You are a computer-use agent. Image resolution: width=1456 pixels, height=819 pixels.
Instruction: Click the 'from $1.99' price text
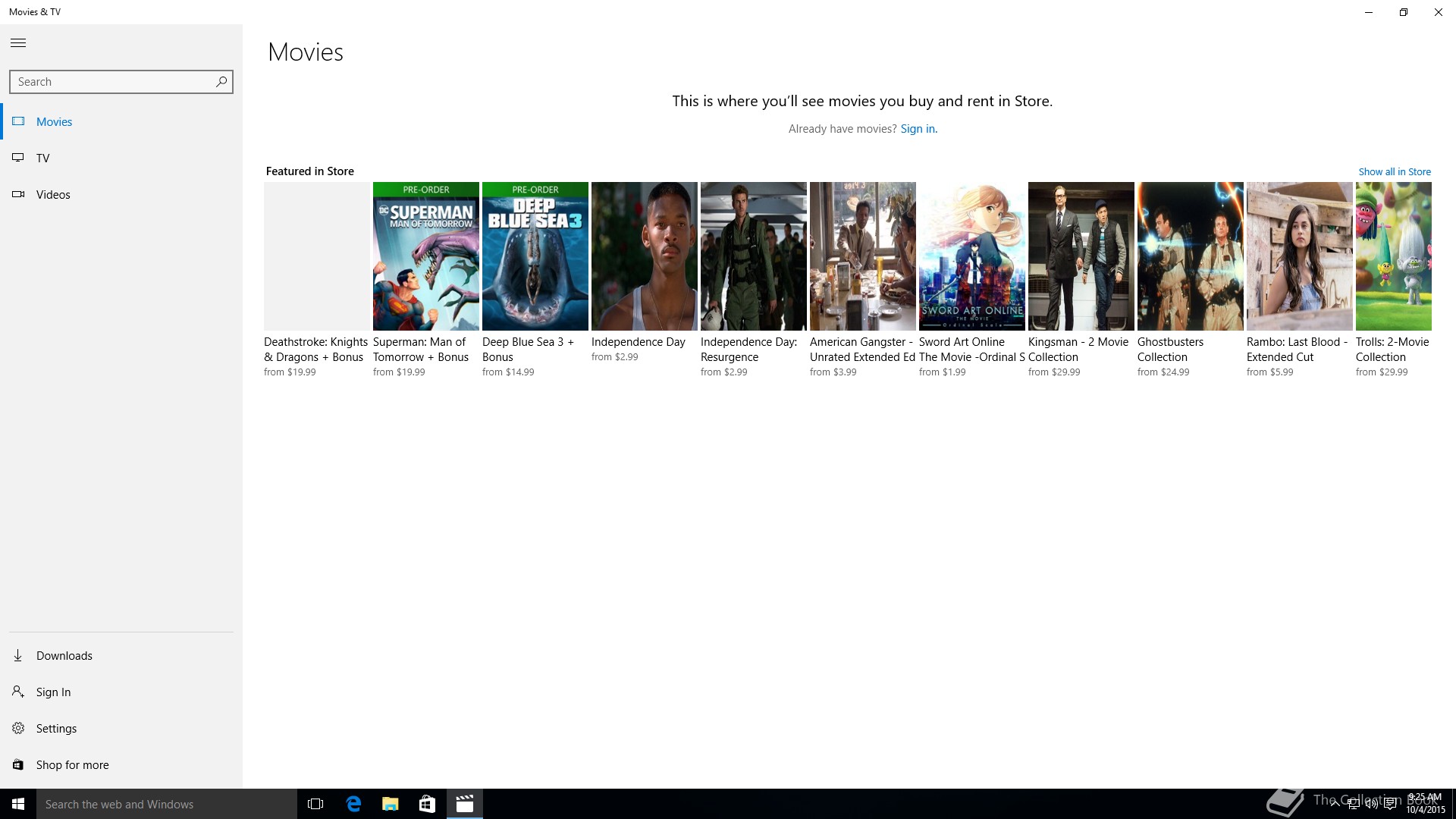click(943, 372)
